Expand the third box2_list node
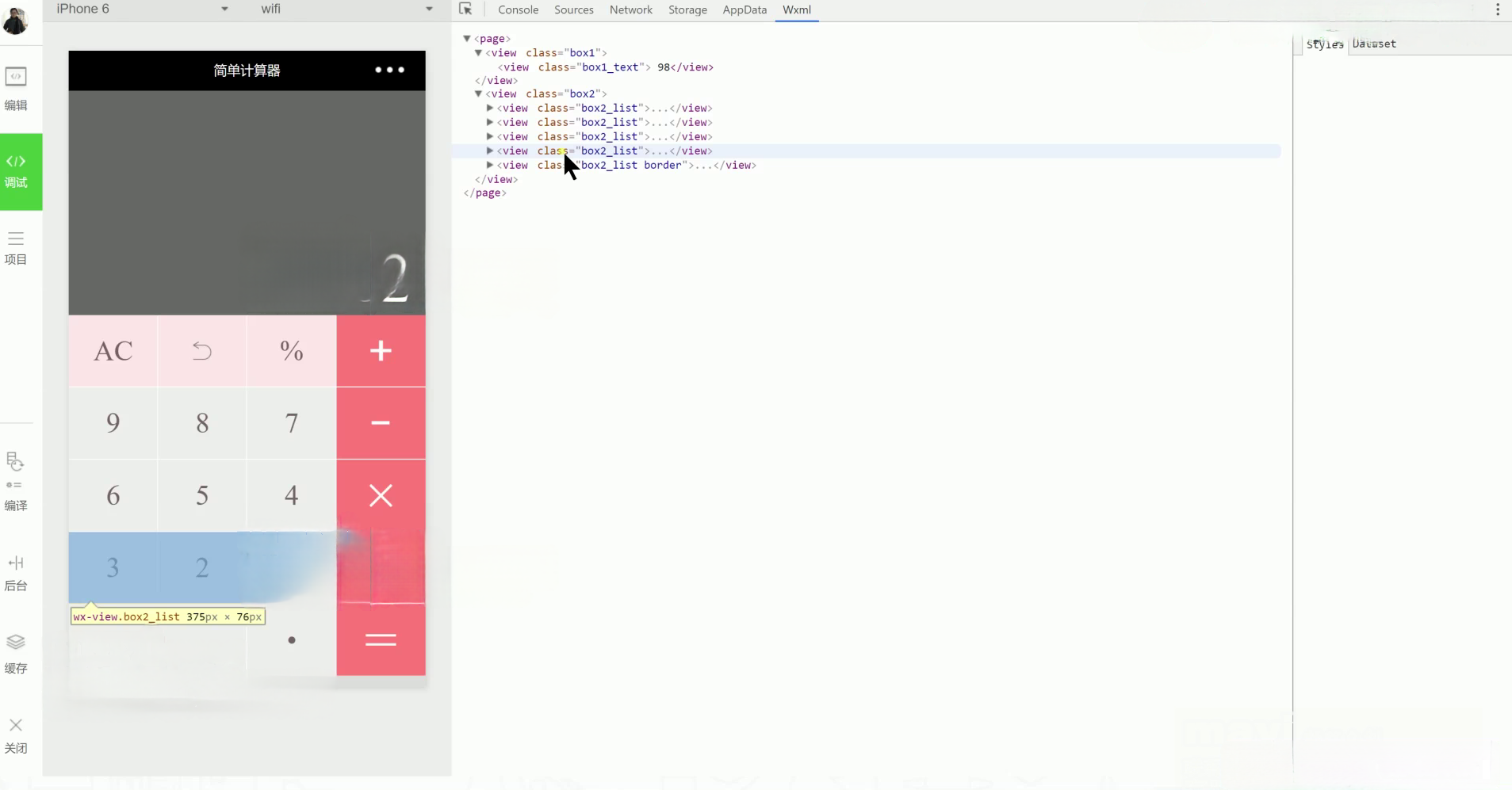This screenshot has height=790, width=1512. coord(490,136)
